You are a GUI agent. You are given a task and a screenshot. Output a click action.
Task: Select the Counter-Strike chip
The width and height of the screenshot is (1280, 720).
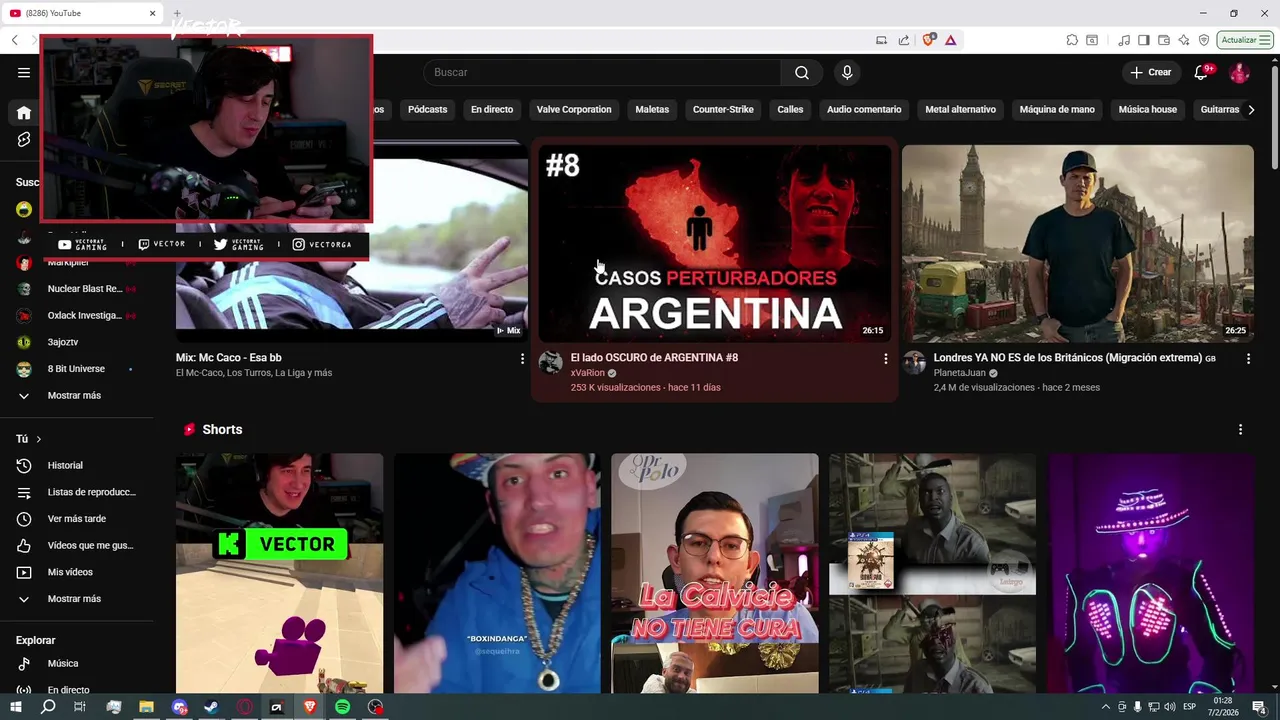[723, 109]
